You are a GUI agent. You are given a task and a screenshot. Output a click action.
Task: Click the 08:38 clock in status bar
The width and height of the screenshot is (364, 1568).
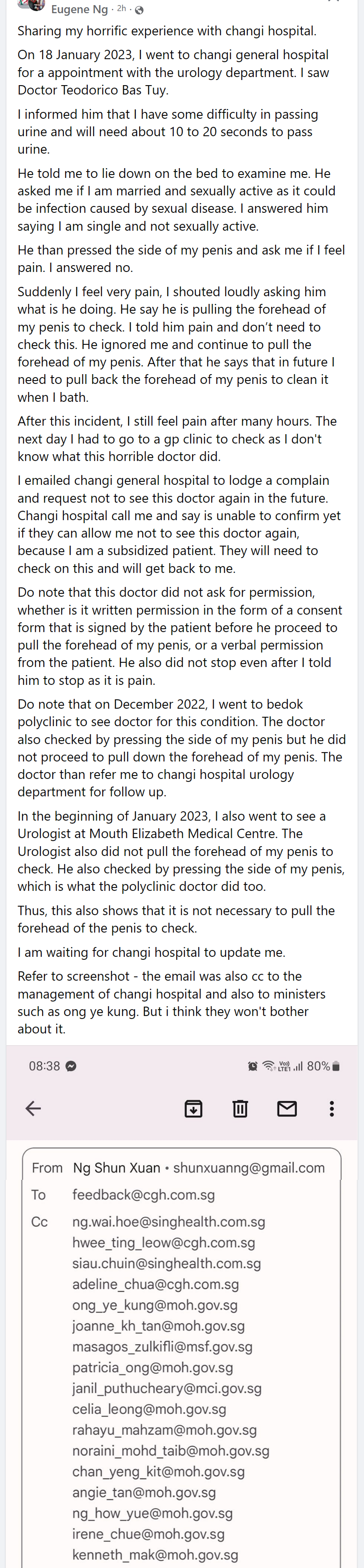pyautogui.click(x=44, y=1066)
